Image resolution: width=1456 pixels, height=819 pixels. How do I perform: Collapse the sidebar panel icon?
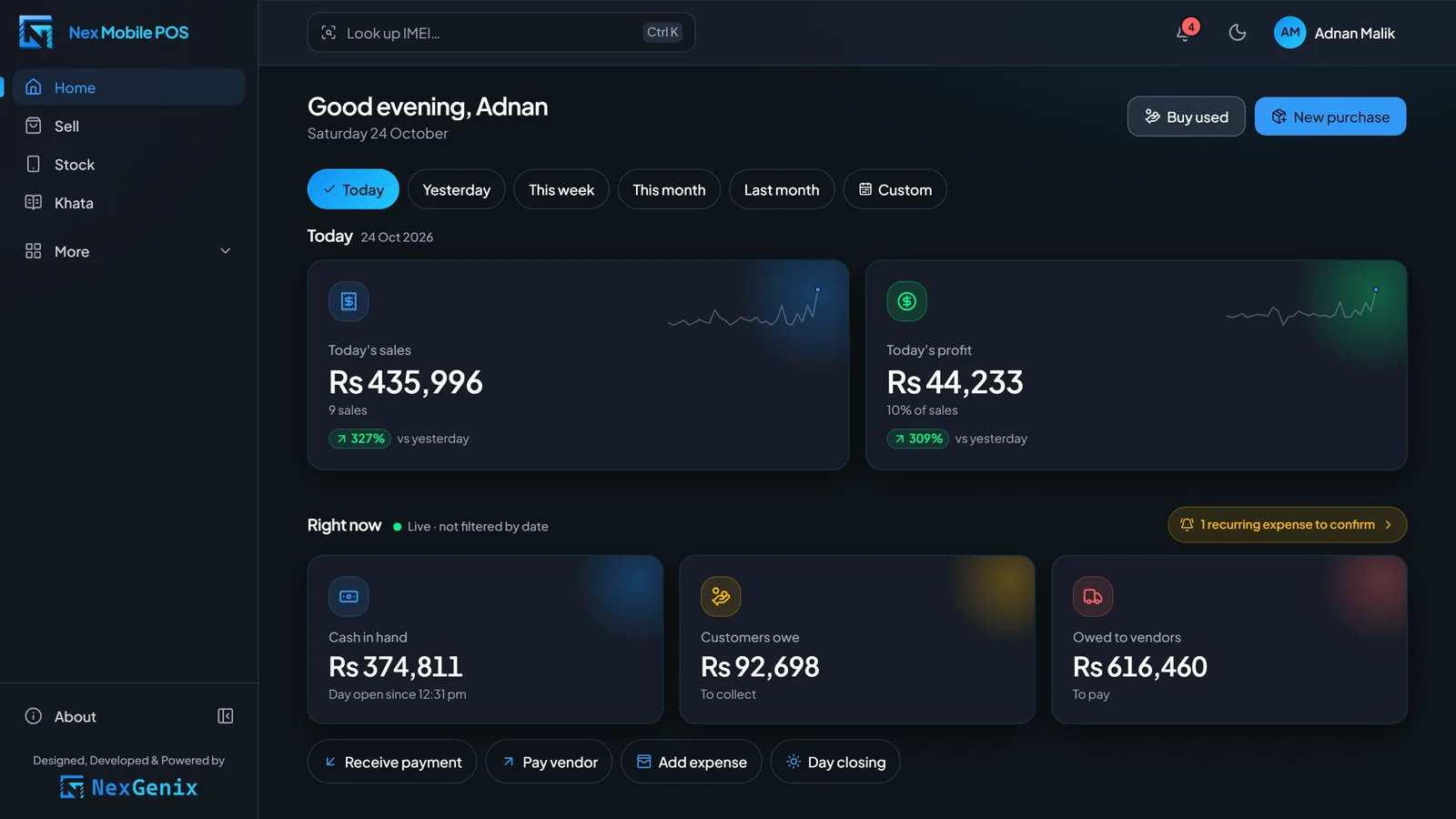pyautogui.click(x=226, y=716)
